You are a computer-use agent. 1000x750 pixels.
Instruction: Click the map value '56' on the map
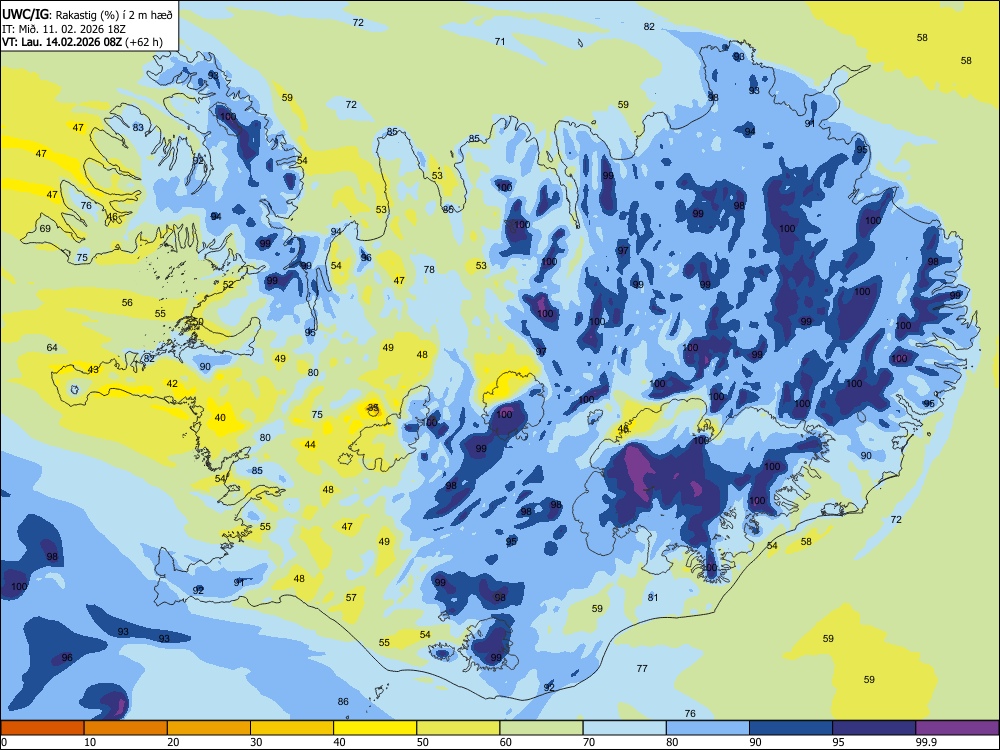pyautogui.click(x=128, y=302)
